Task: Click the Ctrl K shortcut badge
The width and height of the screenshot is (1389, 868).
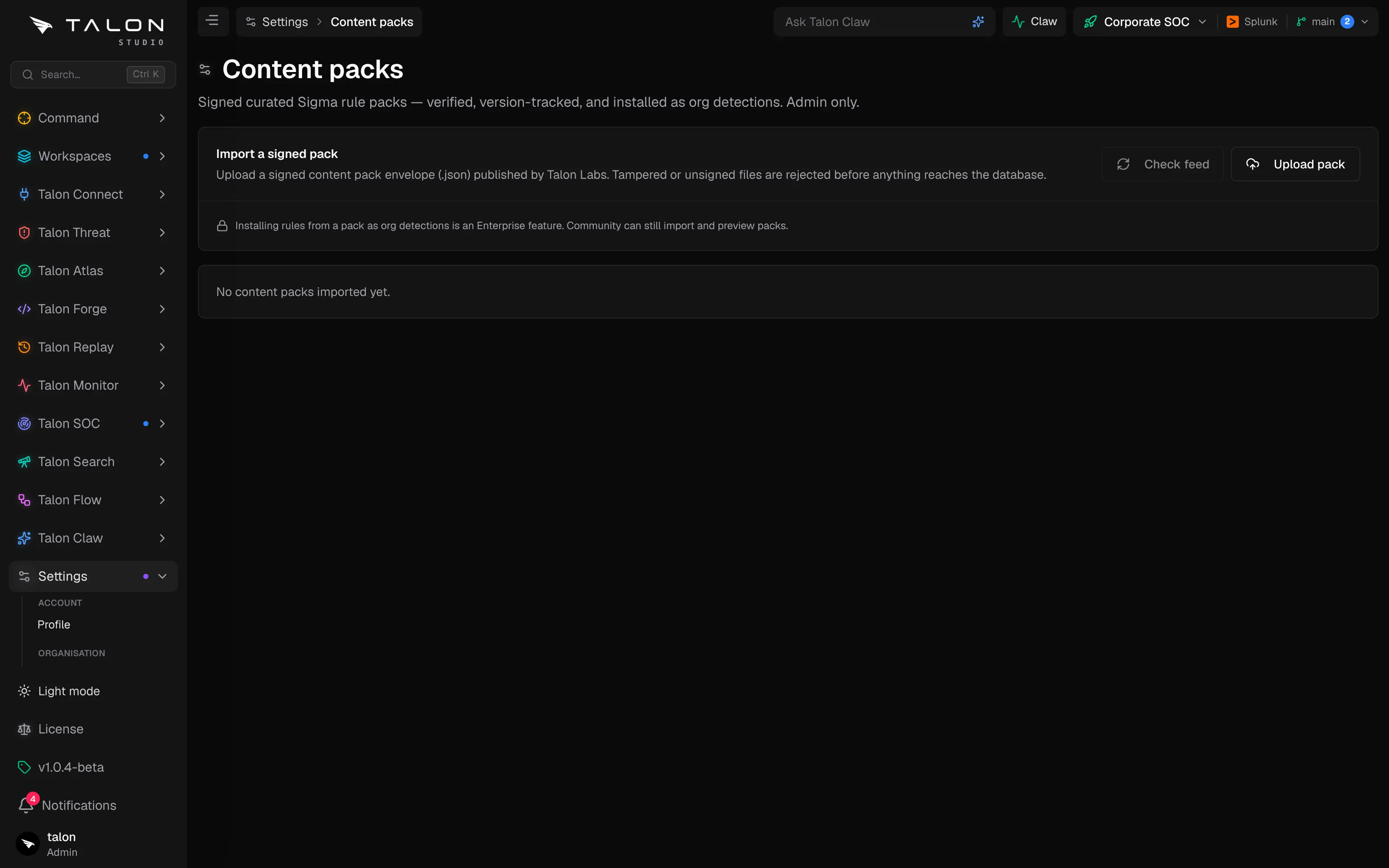Action: pos(146,75)
